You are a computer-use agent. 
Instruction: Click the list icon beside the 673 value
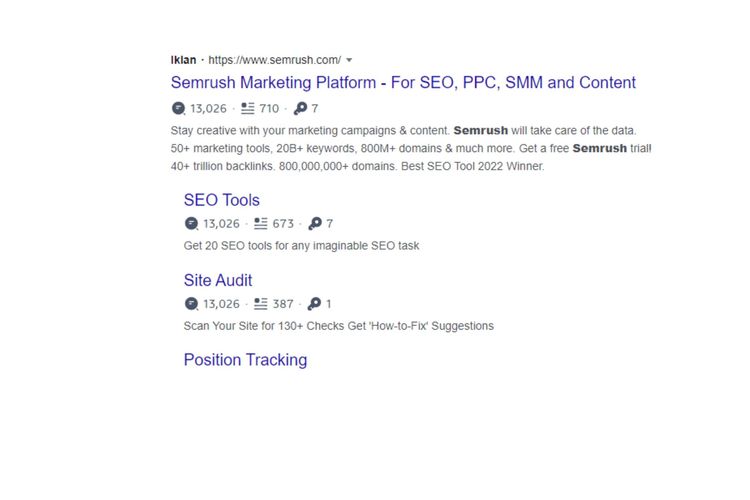tap(261, 224)
